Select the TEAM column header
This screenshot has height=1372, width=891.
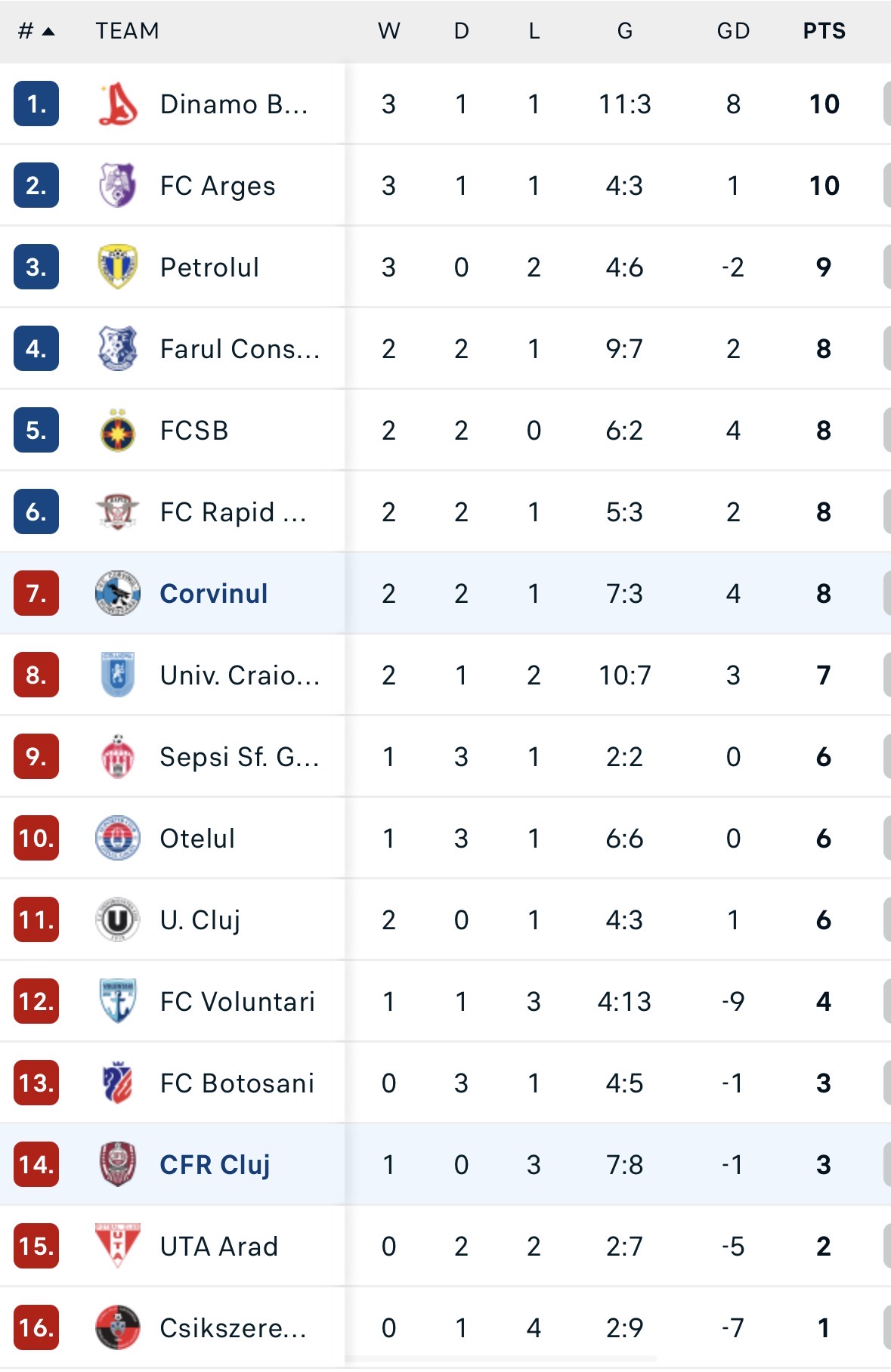(127, 31)
